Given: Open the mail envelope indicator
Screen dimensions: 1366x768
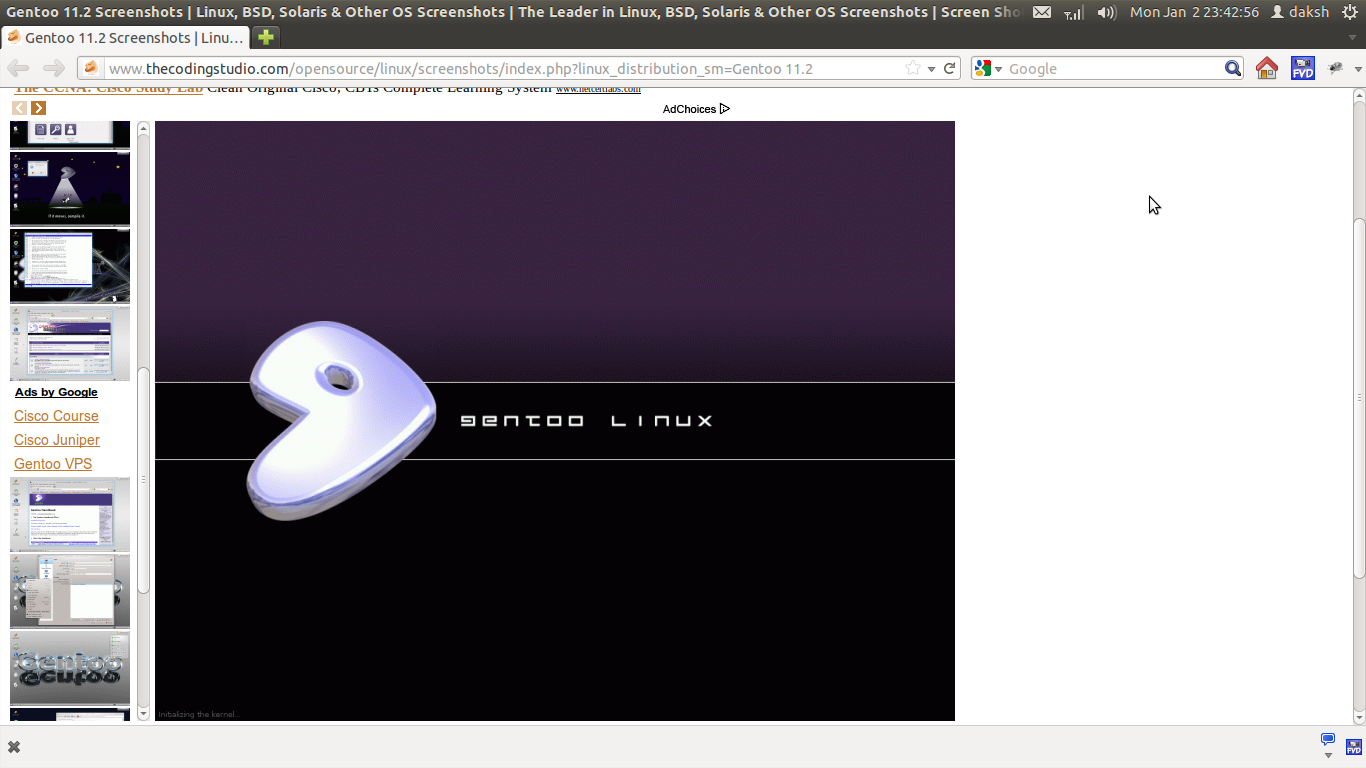Looking at the screenshot, I should (1042, 12).
